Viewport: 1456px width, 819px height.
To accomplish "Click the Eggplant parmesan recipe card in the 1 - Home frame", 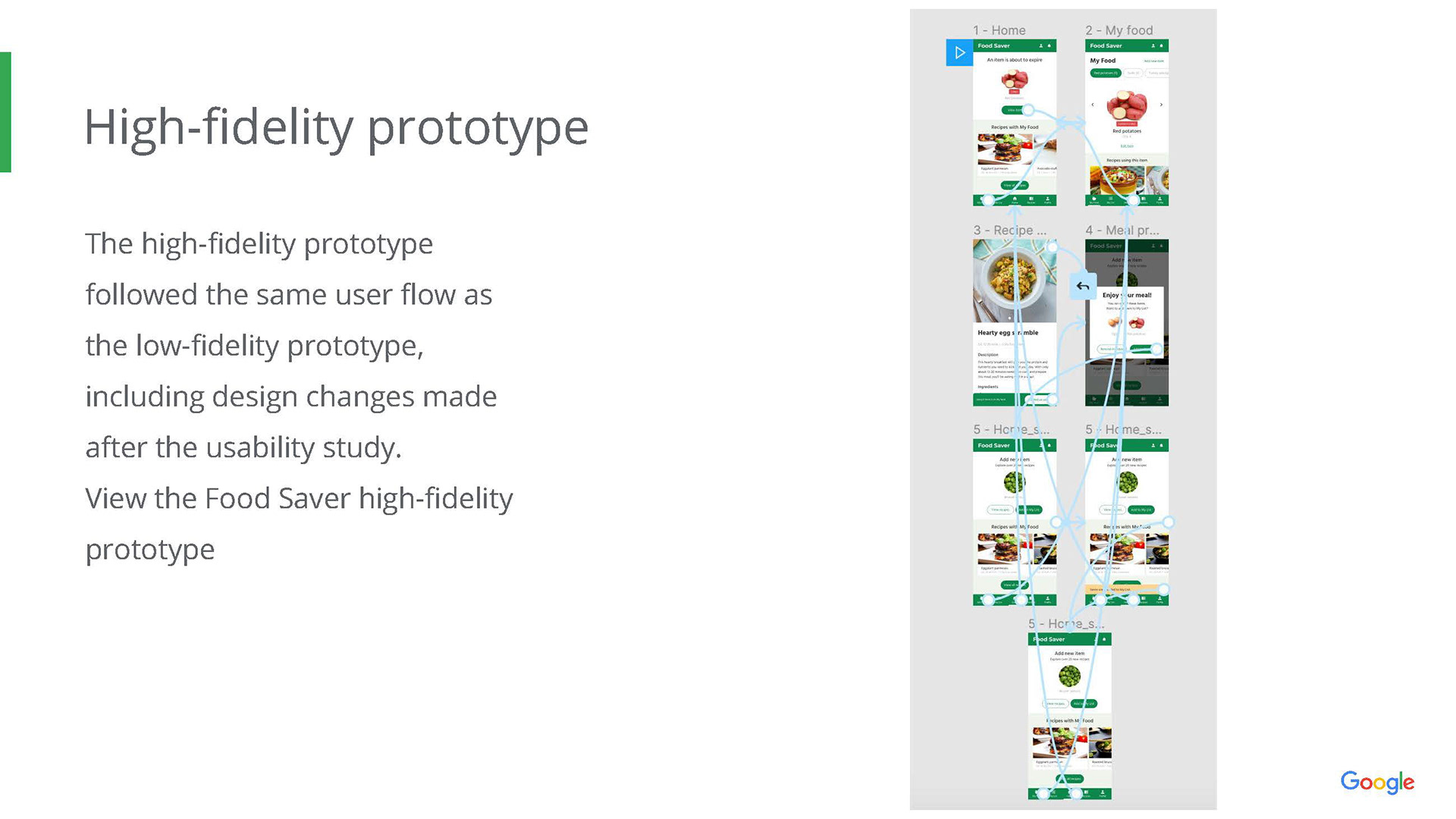I will (x=1006, y=155).
